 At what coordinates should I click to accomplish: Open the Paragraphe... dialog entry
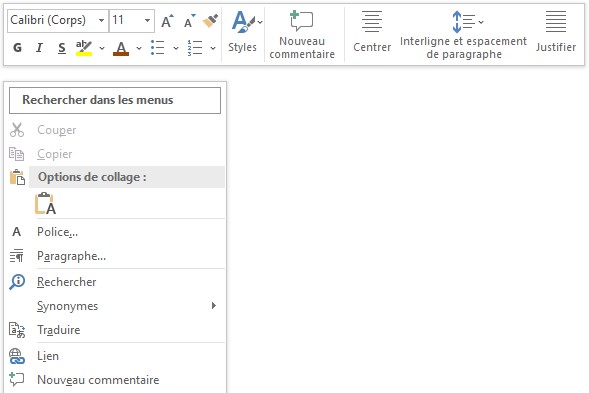tap(115, 256)
